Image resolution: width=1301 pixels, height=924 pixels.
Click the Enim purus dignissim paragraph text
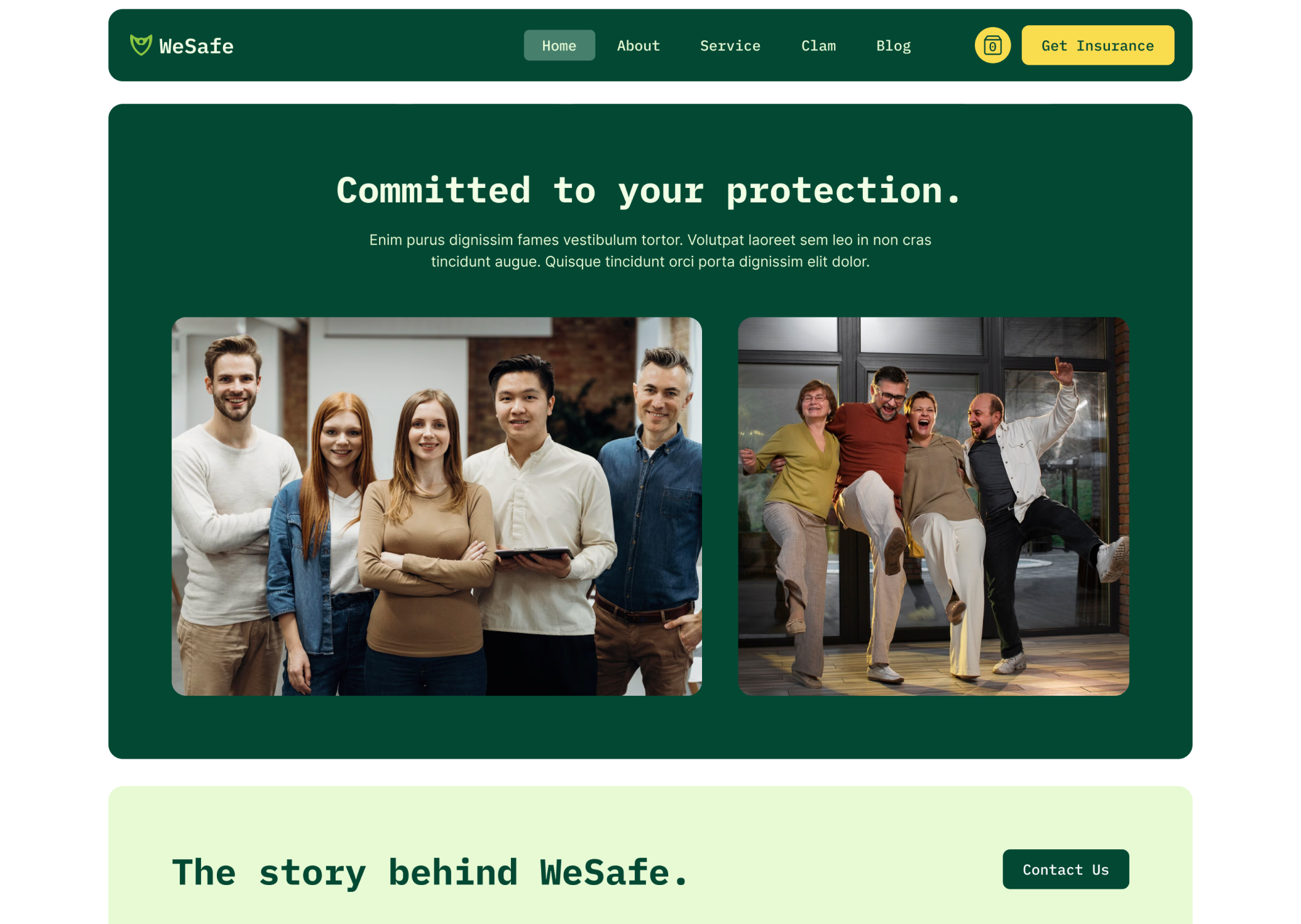coord(650,251)
